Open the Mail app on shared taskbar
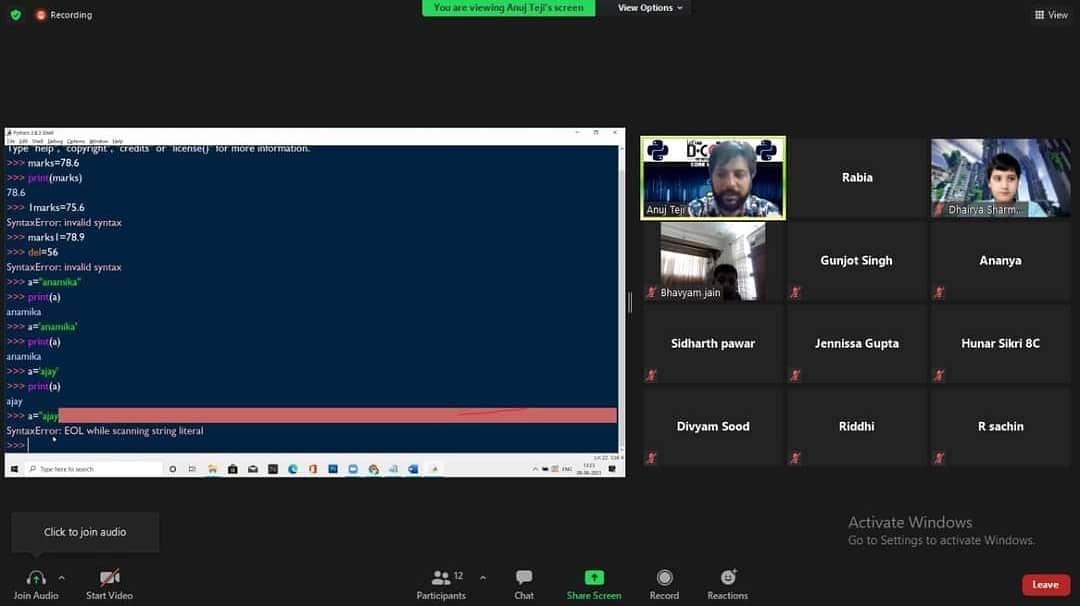 point(253,469)
